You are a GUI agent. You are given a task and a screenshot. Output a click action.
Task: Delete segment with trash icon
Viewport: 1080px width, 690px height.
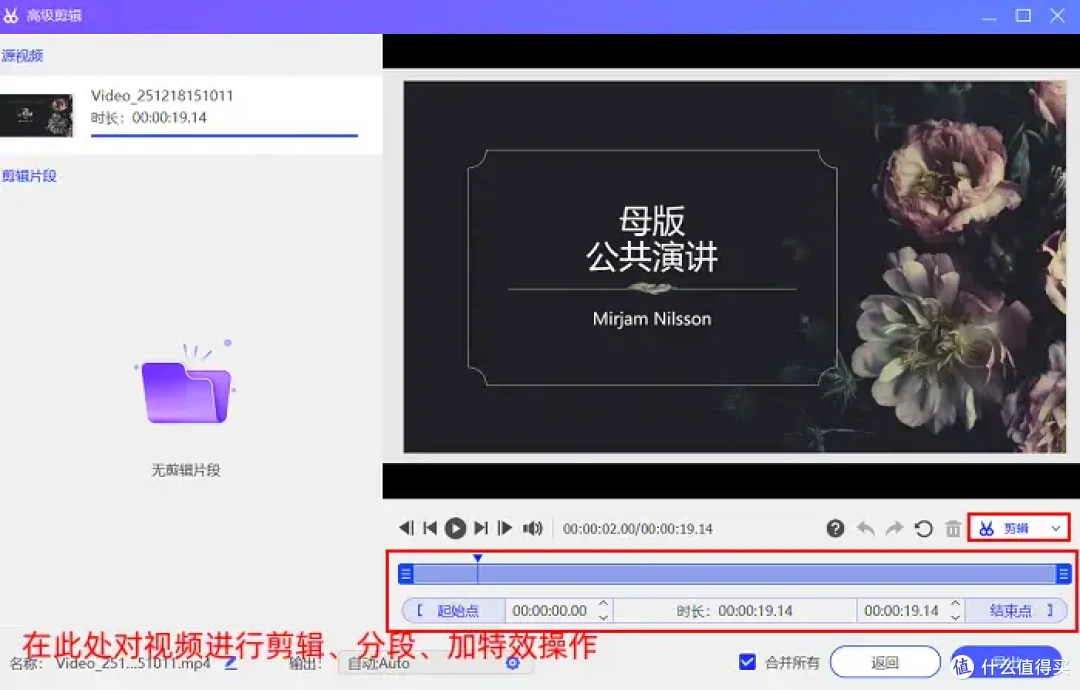953,528
